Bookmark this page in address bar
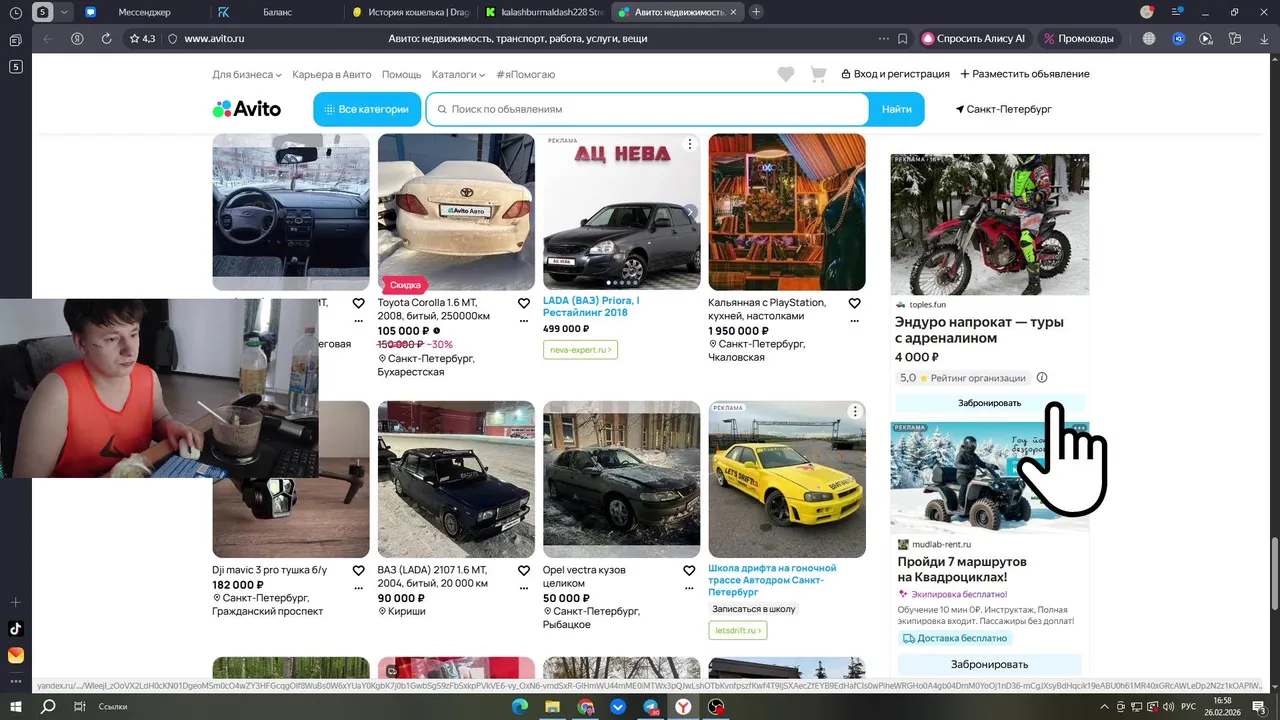The width and height of the screenshot is (1280, 720). [903, 38]
